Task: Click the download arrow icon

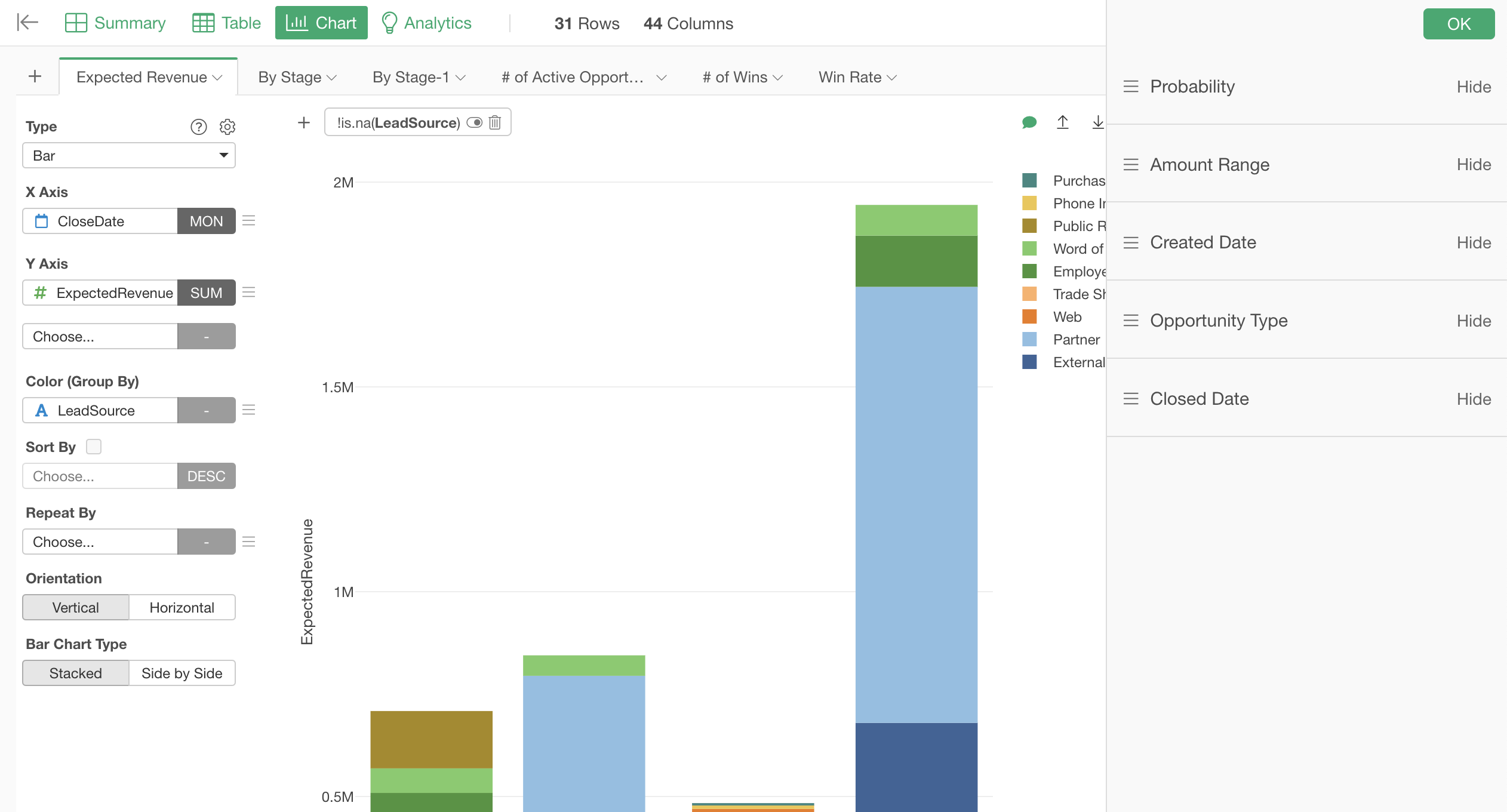Action: (x=1097, y=122)
